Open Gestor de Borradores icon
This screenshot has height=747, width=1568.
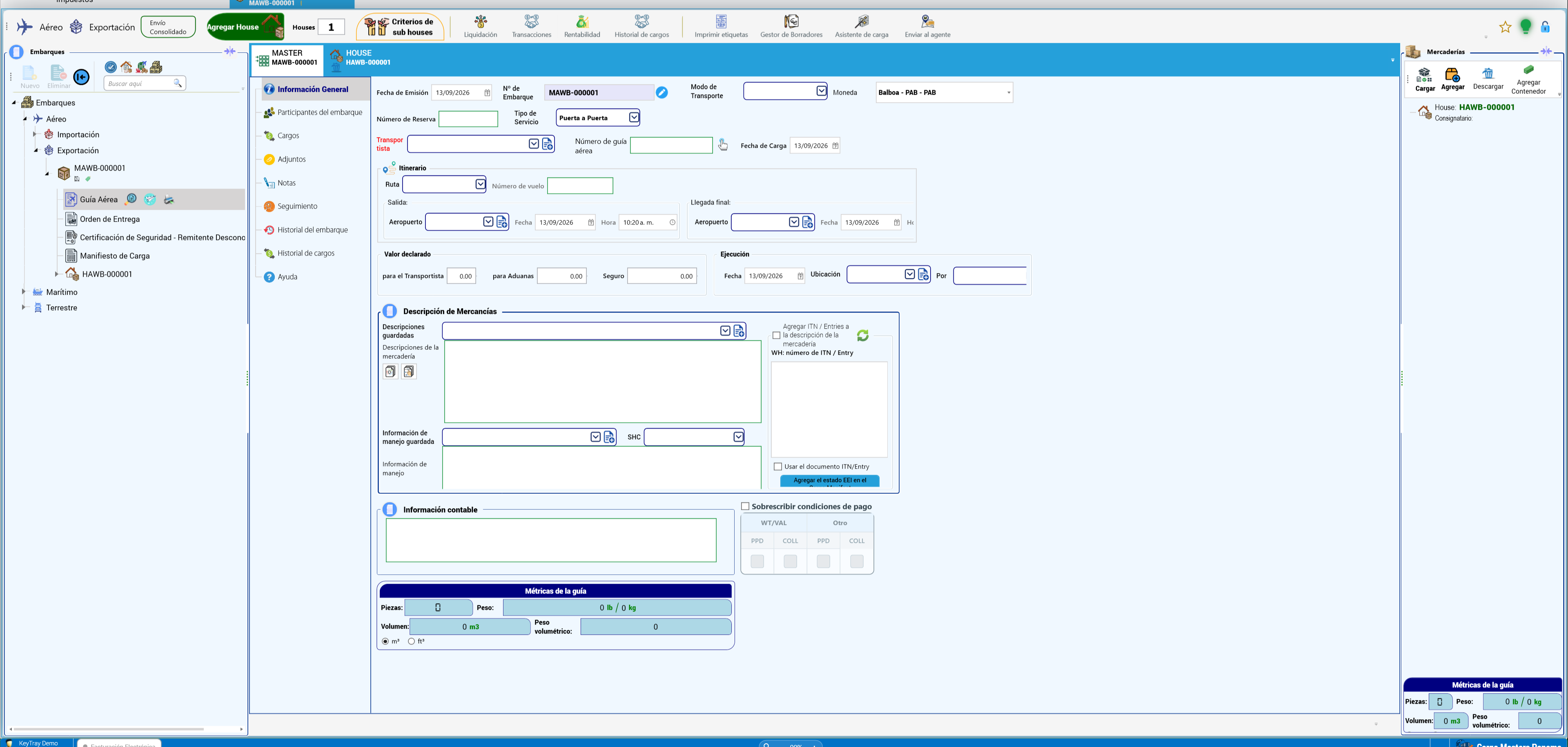[791, 22]
